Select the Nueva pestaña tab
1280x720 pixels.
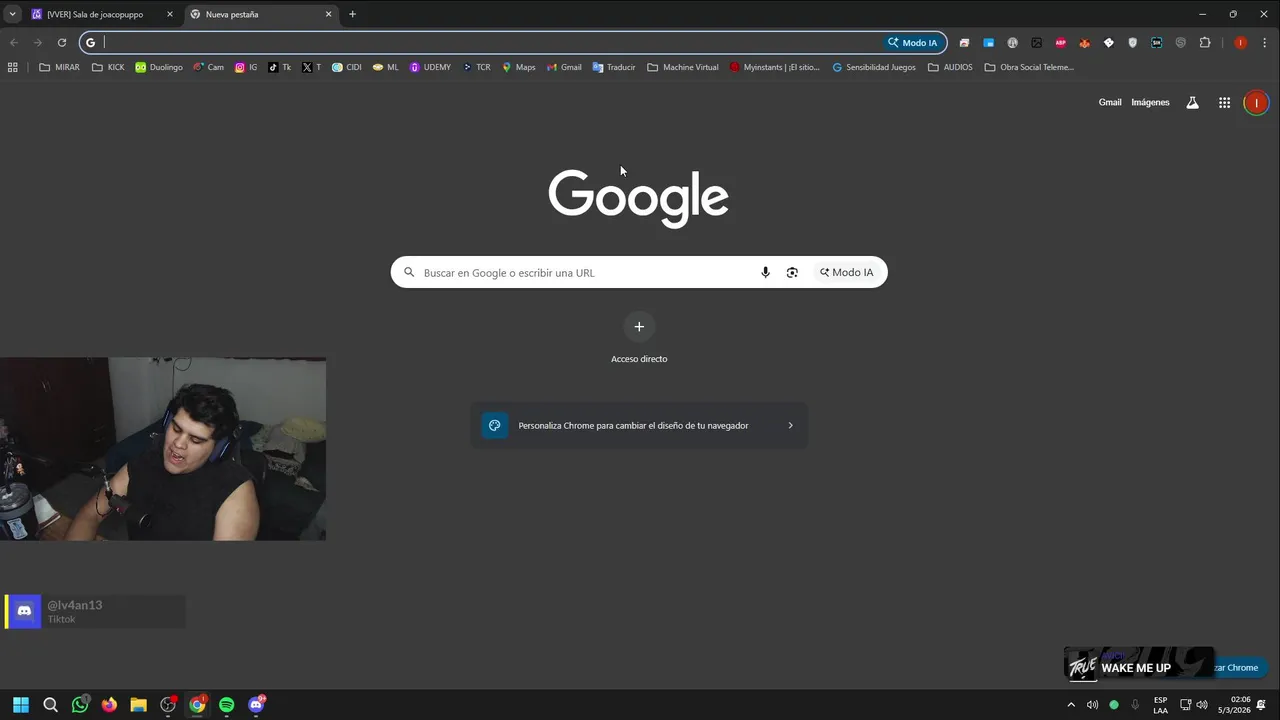[x=260, y=14]
